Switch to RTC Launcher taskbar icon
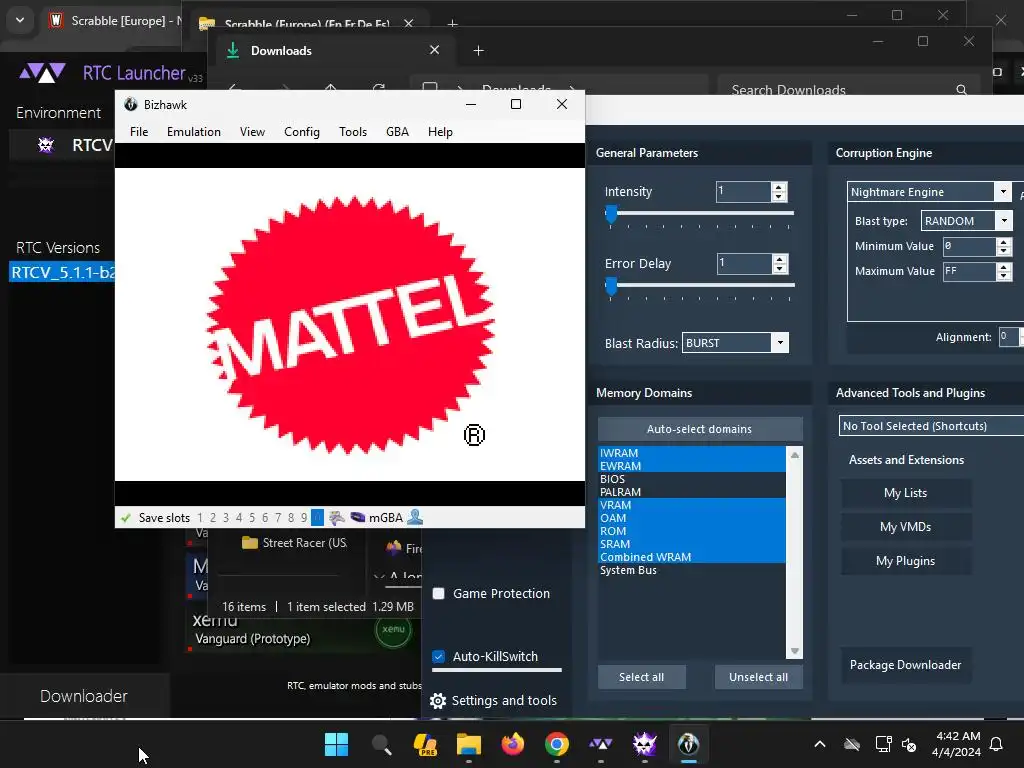This screenshot has height=768, width=1024. click(600, 744)
